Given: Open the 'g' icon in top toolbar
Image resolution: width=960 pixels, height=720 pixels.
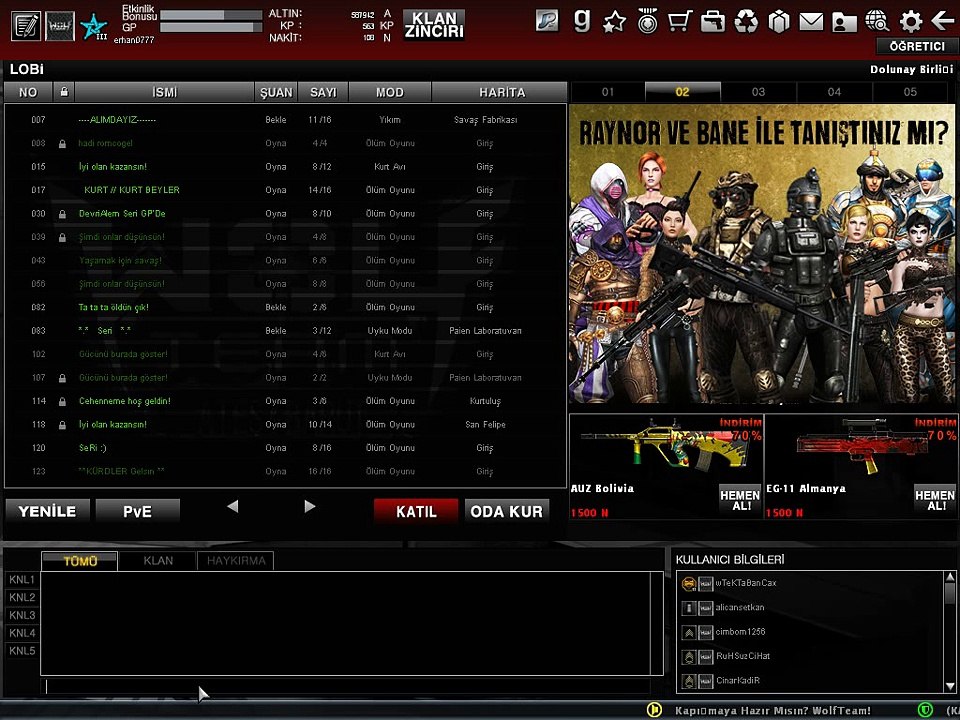Looking at the screenshot, I should 582,21.
